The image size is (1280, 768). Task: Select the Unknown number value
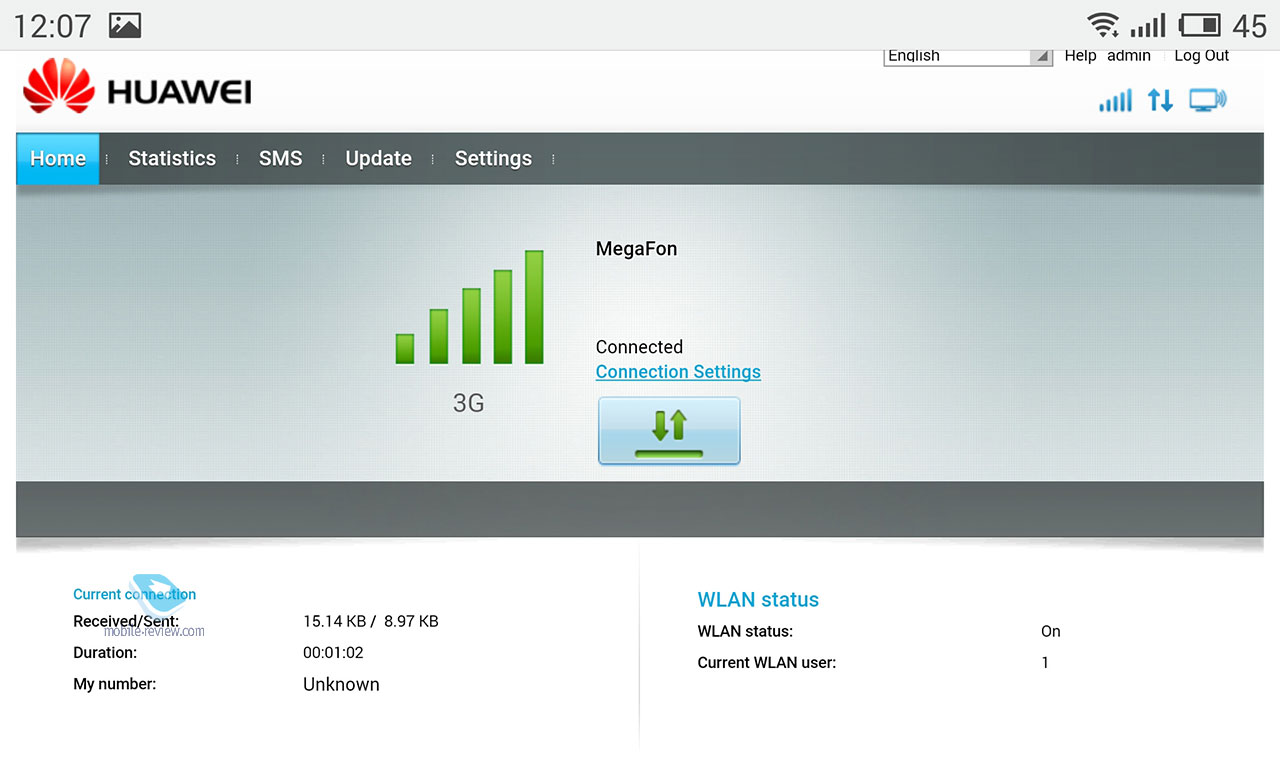(341, 685)
